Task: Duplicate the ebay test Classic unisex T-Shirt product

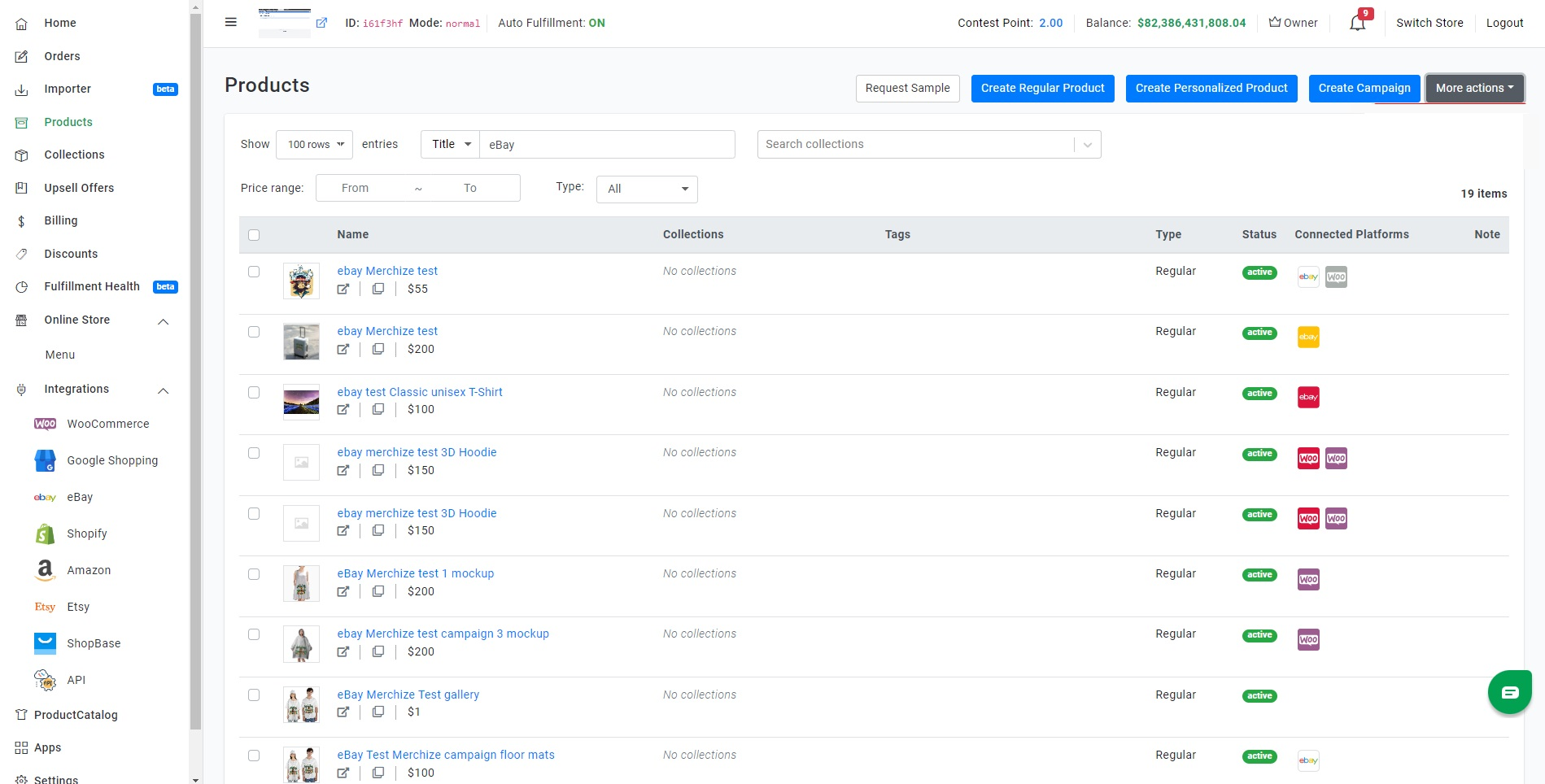Action: (378, 409)
